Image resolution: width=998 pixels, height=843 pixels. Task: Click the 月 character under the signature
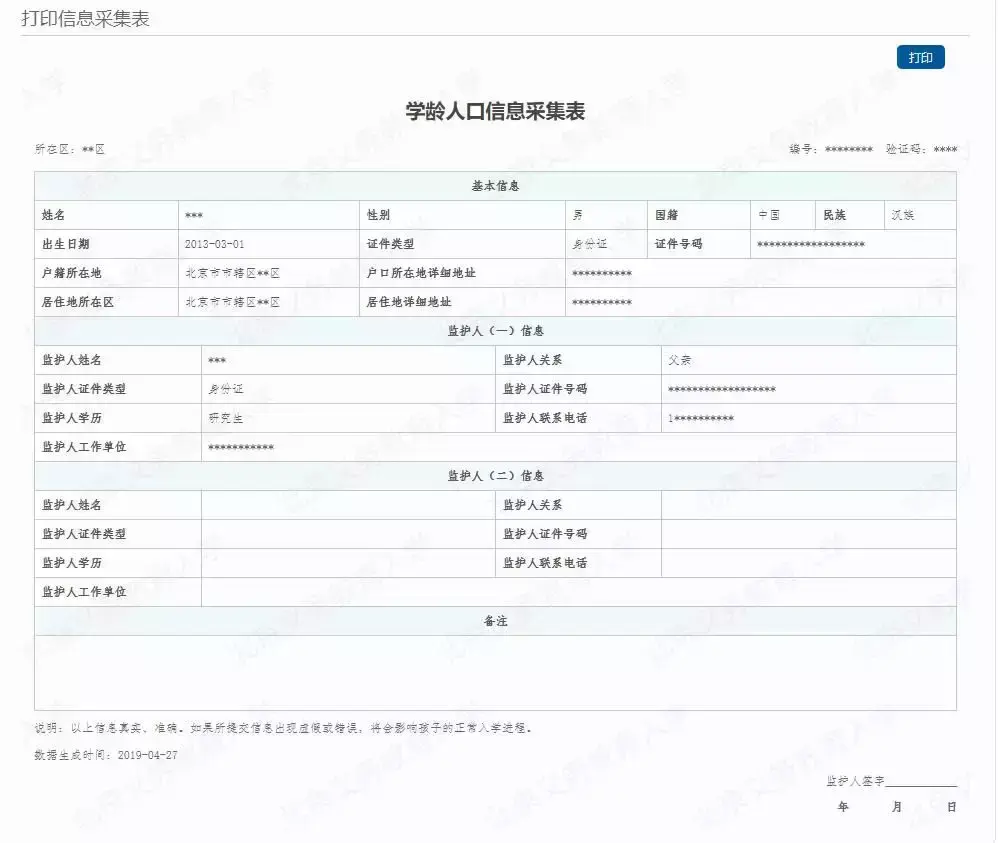[x=897, y=807]
